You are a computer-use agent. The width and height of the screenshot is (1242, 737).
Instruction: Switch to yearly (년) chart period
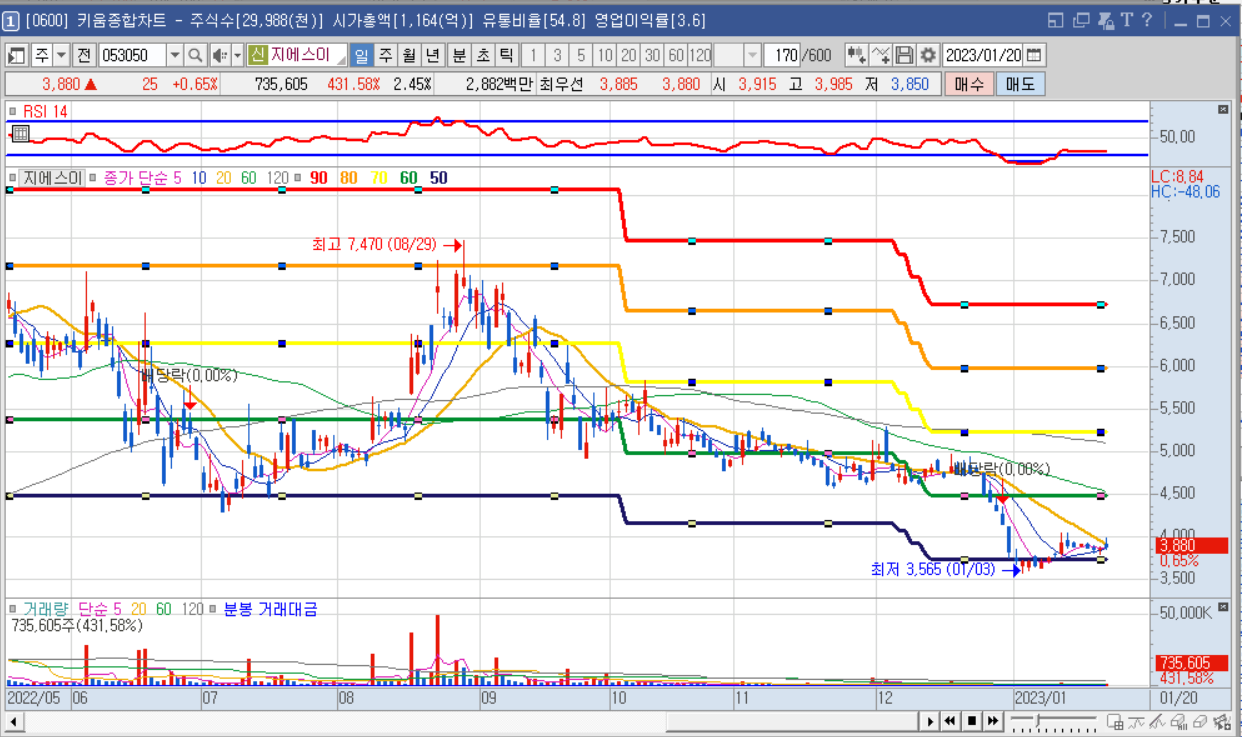[433, 55]
